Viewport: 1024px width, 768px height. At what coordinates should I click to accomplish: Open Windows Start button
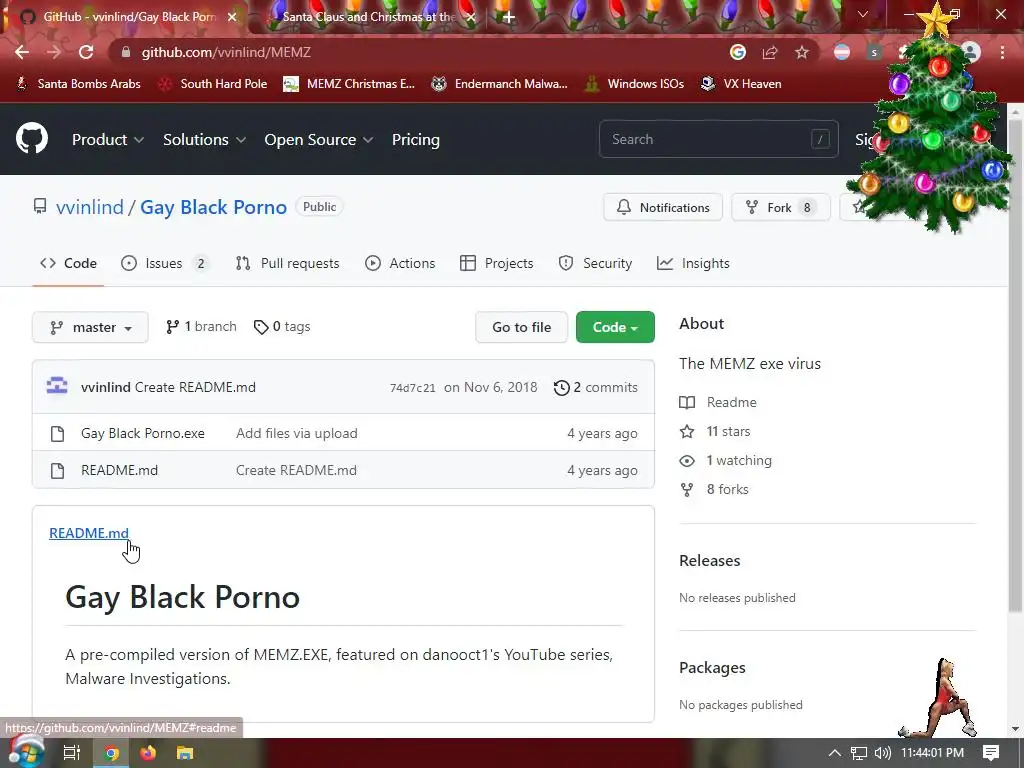click(27, 752)
